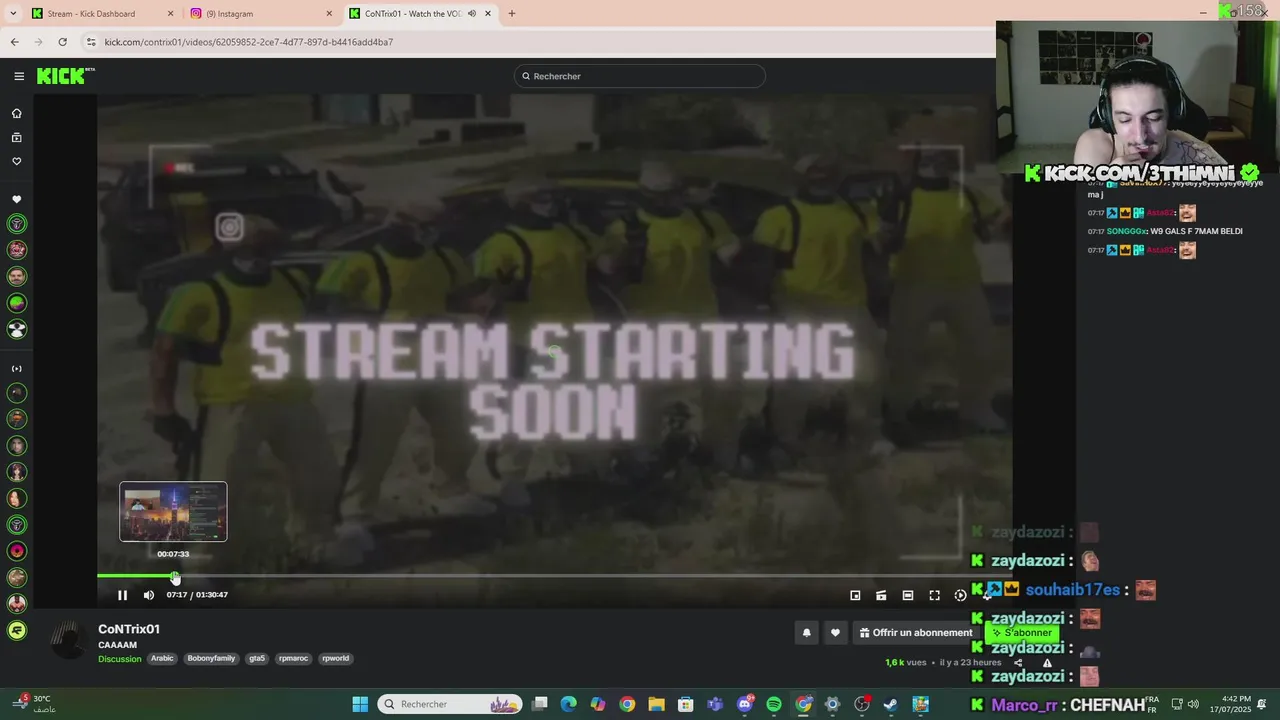Click the S'abonner subscribe button

click(x=1022, y=633)
